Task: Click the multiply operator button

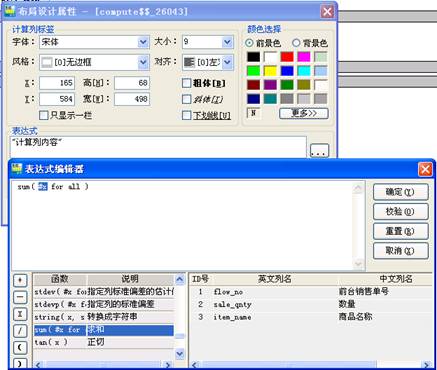Action: point(20,314)
